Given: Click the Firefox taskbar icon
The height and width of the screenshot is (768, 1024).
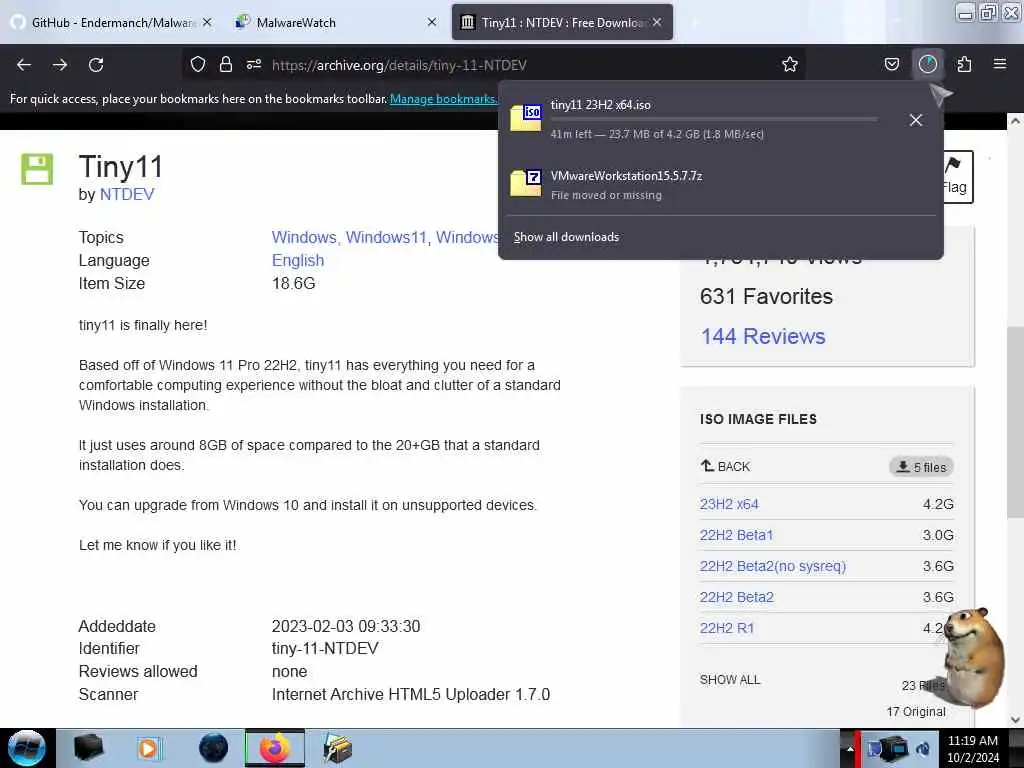Looking at the screenshot, I should pyautogui.click(x=275, y=748).
